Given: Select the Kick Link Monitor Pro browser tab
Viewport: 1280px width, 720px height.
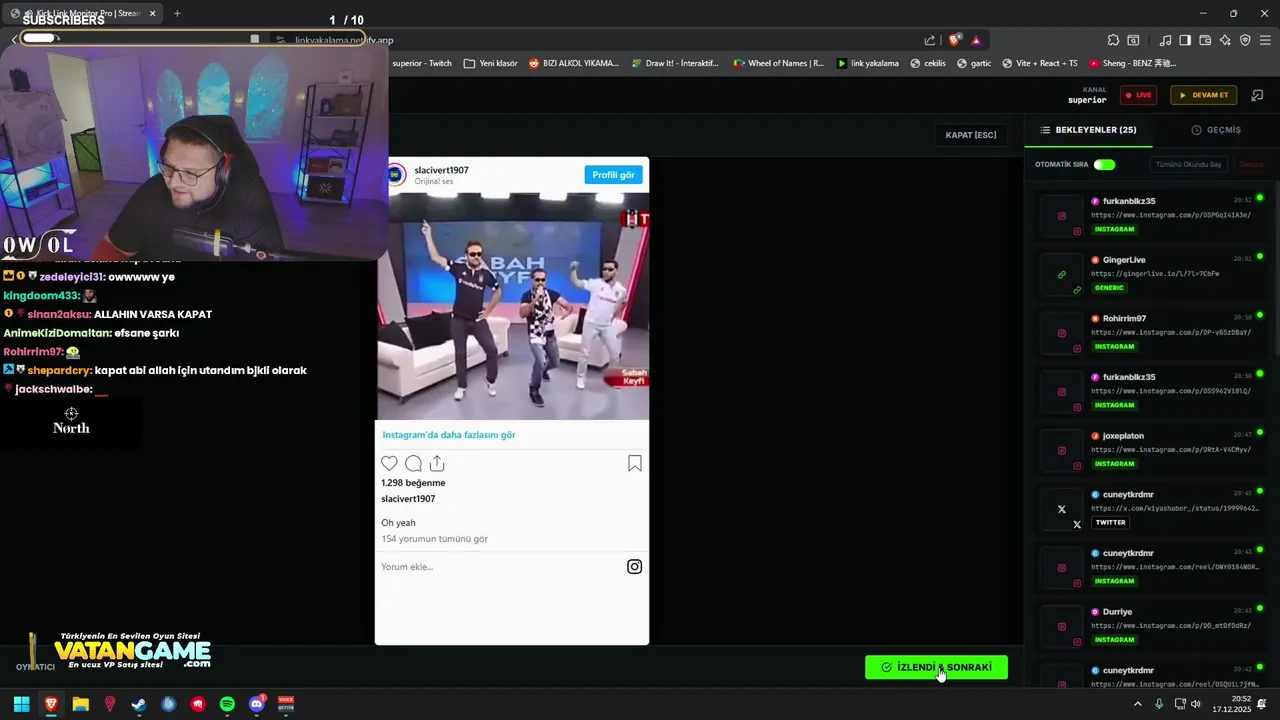Looking at the screenshot, I should point(82,13).
